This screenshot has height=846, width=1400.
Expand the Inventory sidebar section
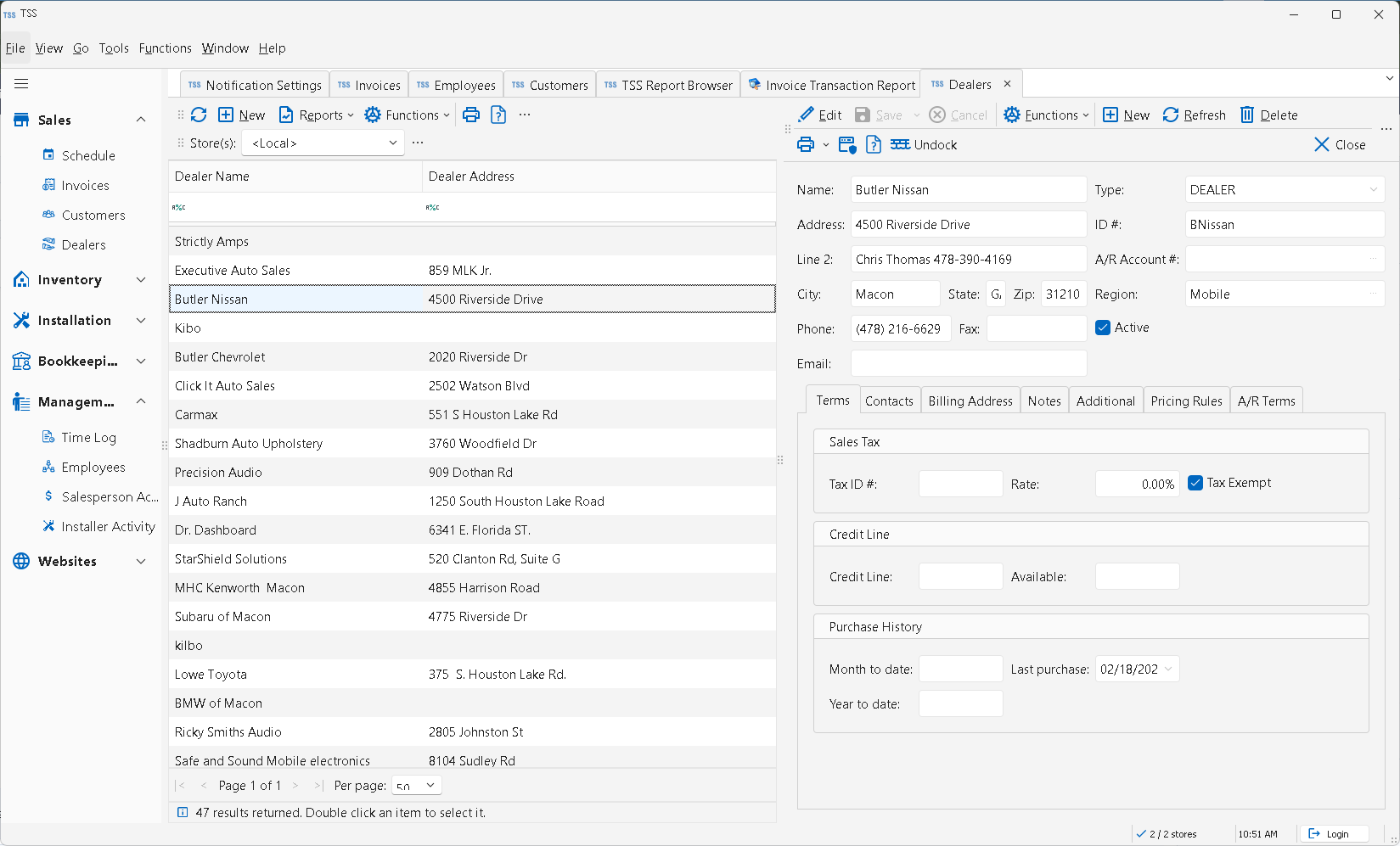pos(141,279)
